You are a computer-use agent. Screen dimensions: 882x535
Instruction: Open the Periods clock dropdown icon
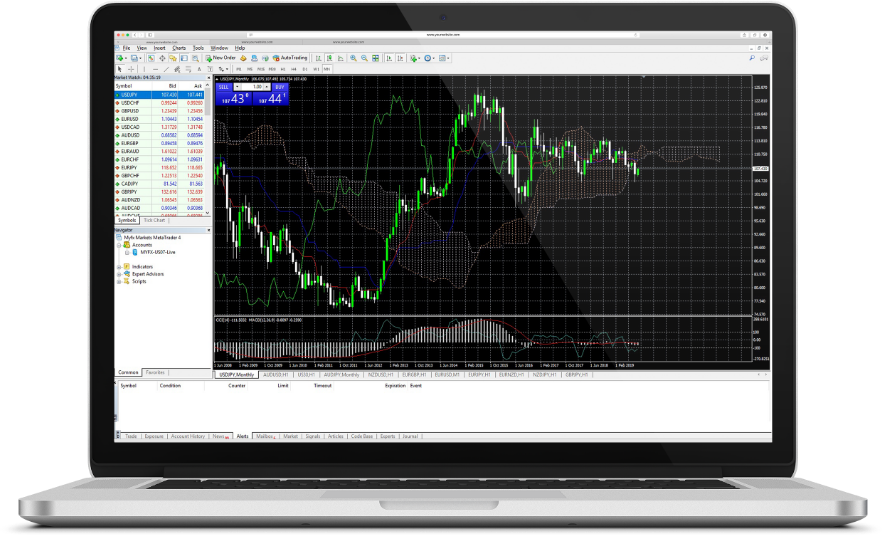point(429,58)
